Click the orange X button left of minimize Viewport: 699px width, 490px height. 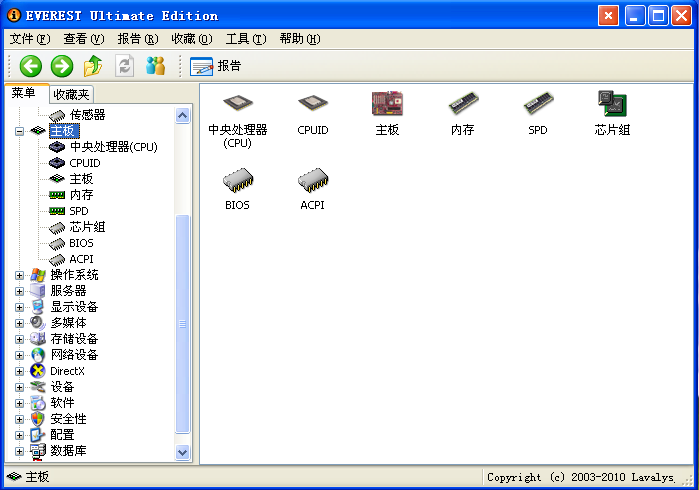pyautogui.click(x=608, y=16)
